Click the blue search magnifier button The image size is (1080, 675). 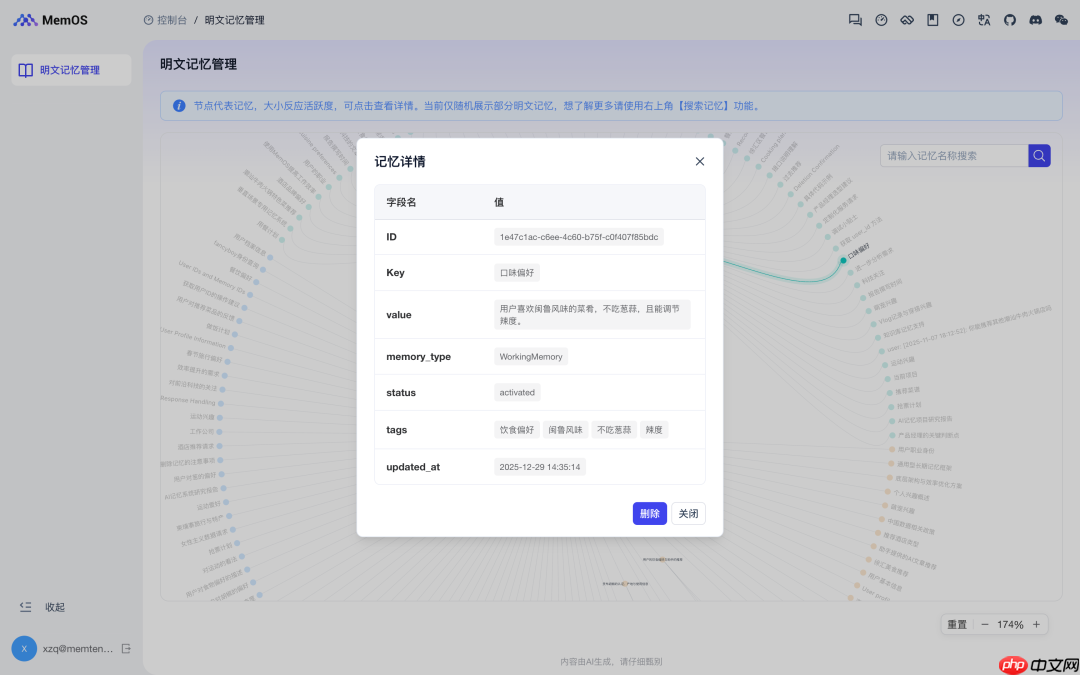point(1039,155)
